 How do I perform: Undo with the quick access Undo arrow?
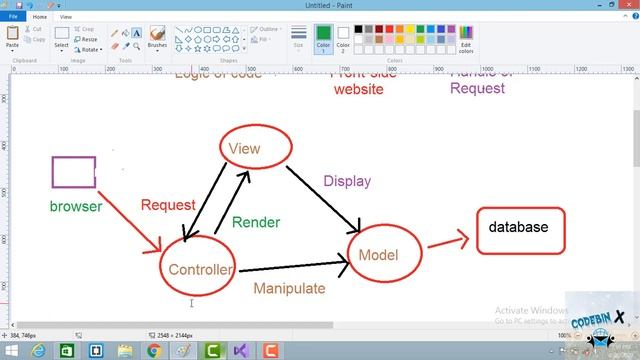(x=30, y=5)
